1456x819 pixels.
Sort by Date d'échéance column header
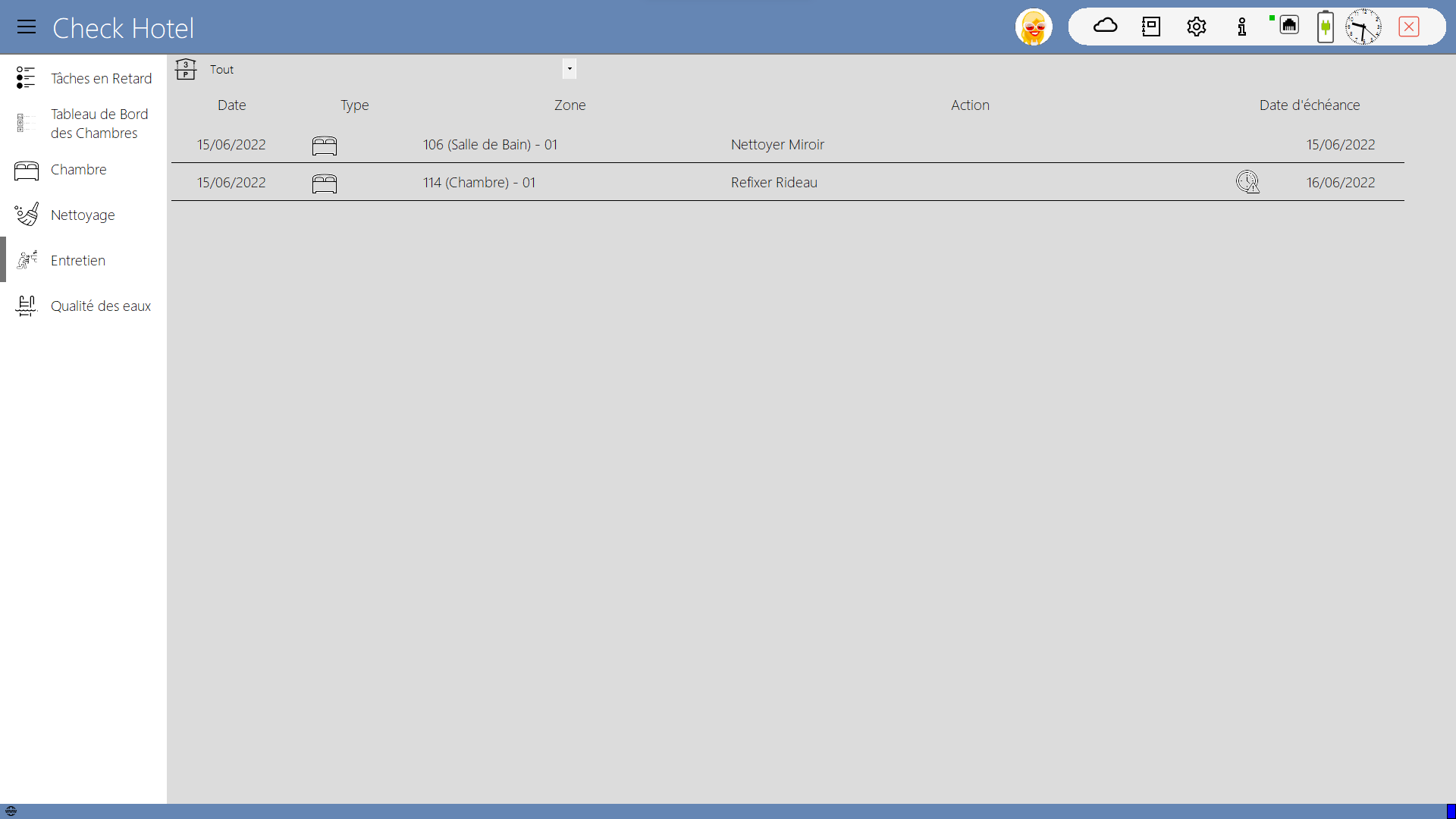pyautogui.click(x=1310, y=105)
